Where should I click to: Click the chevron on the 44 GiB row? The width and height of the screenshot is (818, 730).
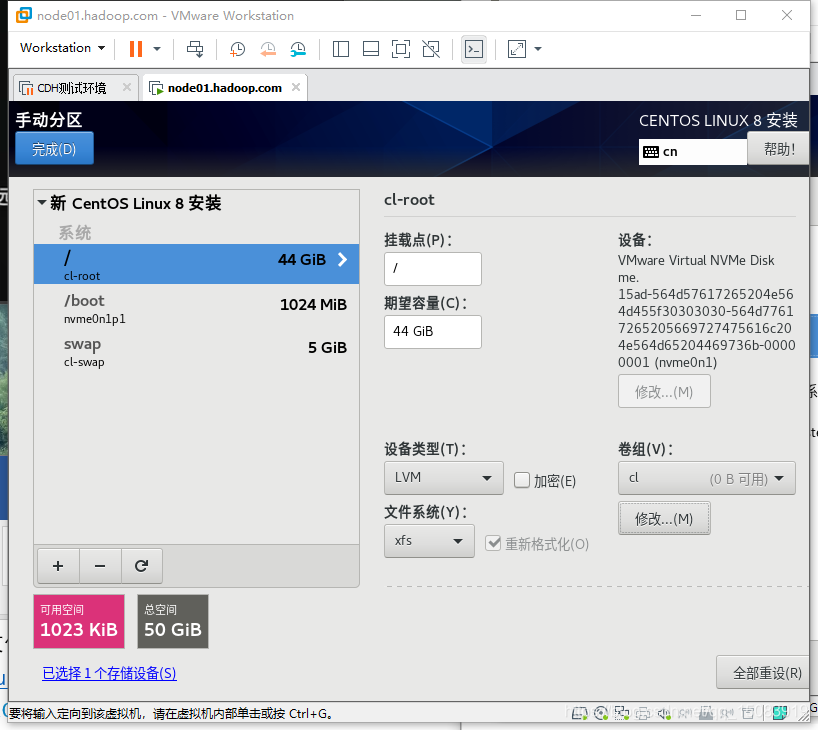pyautogui.click(x=342, y=259)
